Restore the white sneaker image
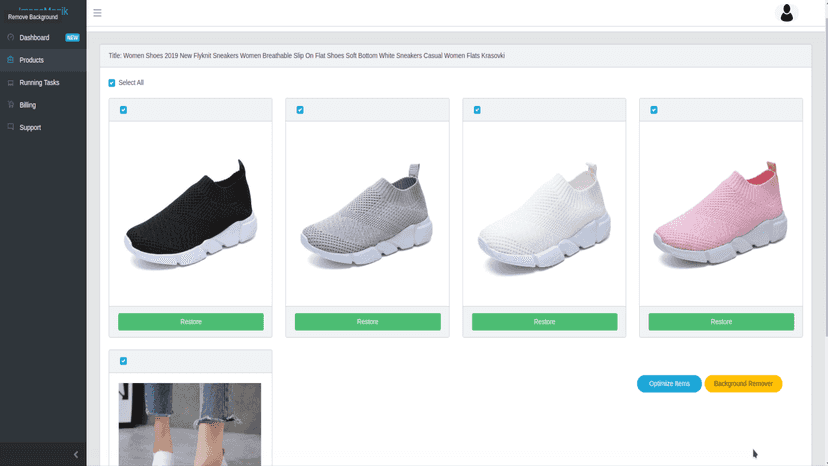The width and height of the screenshot is (828, 466). click(x=544, y=322)
